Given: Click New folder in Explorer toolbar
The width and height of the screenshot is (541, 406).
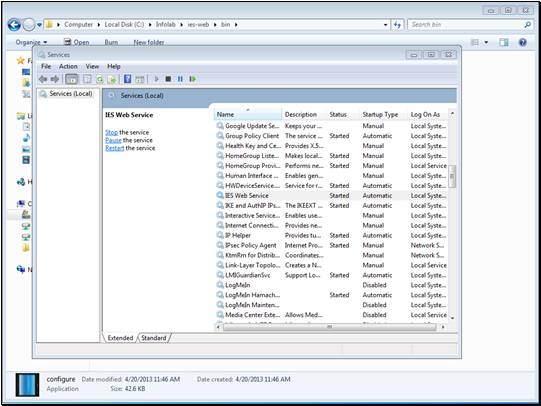Looking at the screenshot, I should [149, 42].
